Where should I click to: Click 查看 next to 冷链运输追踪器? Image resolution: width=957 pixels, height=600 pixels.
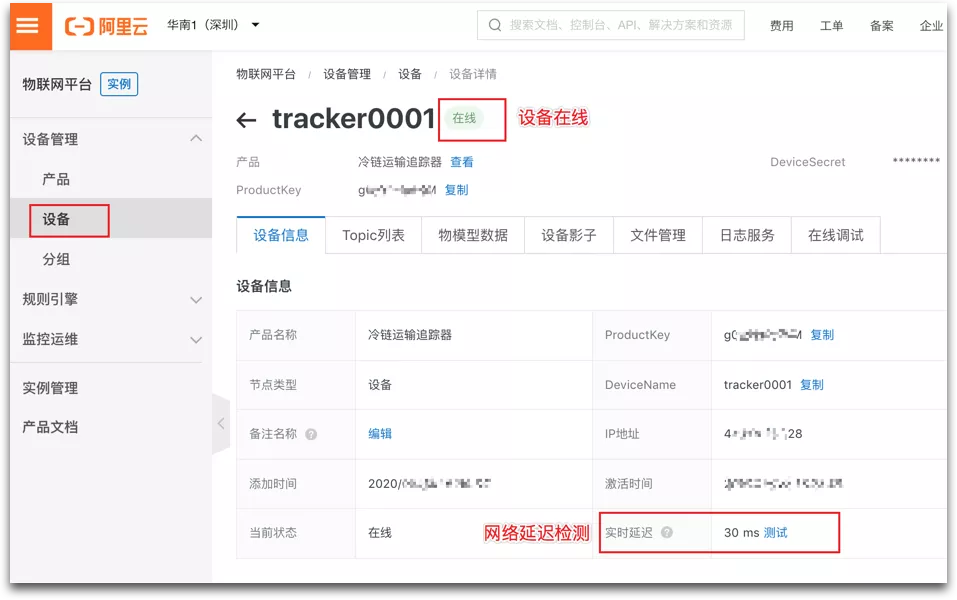coord(461,162)
